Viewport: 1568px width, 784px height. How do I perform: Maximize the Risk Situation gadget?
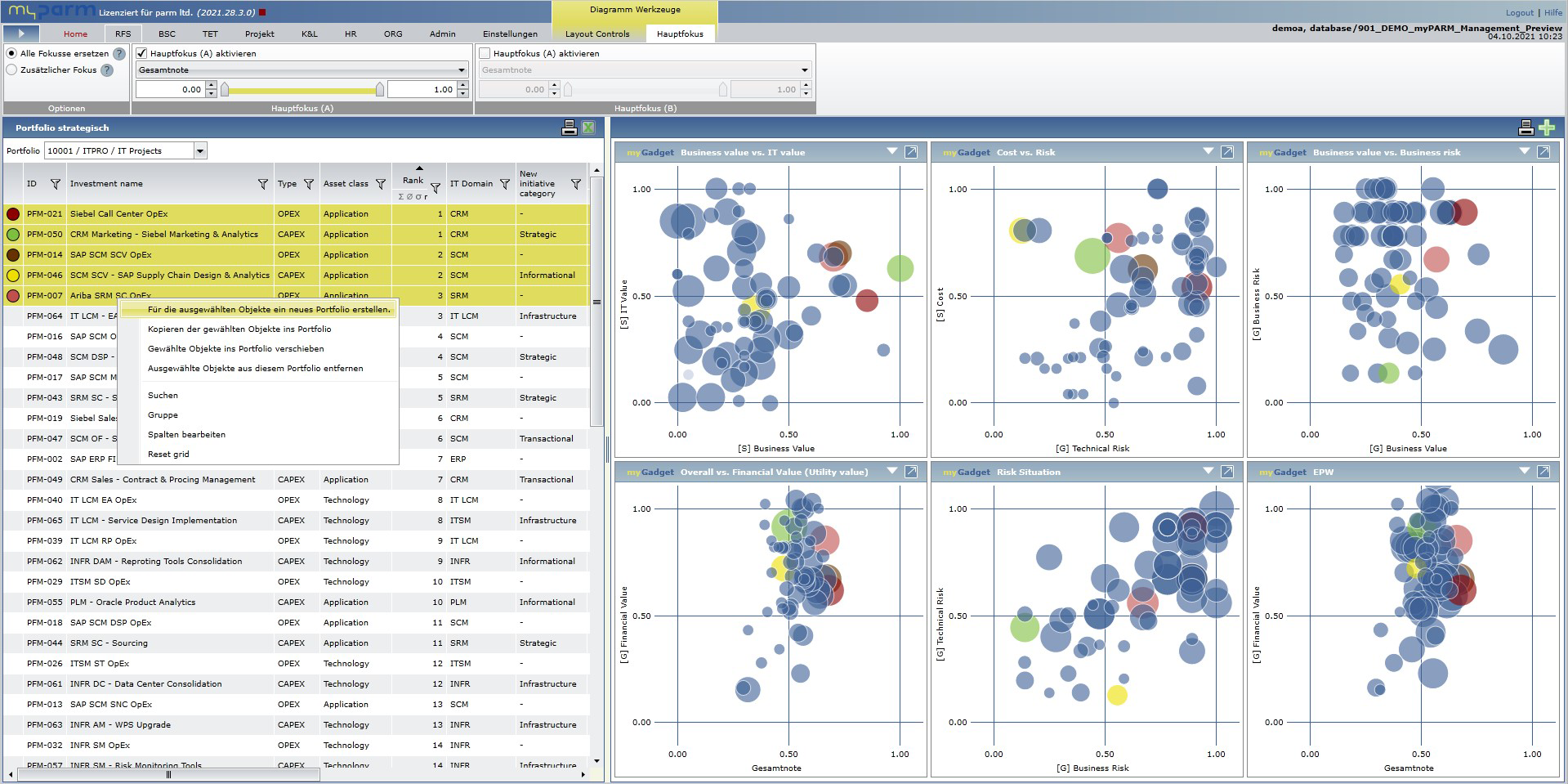pos(1227,472)
